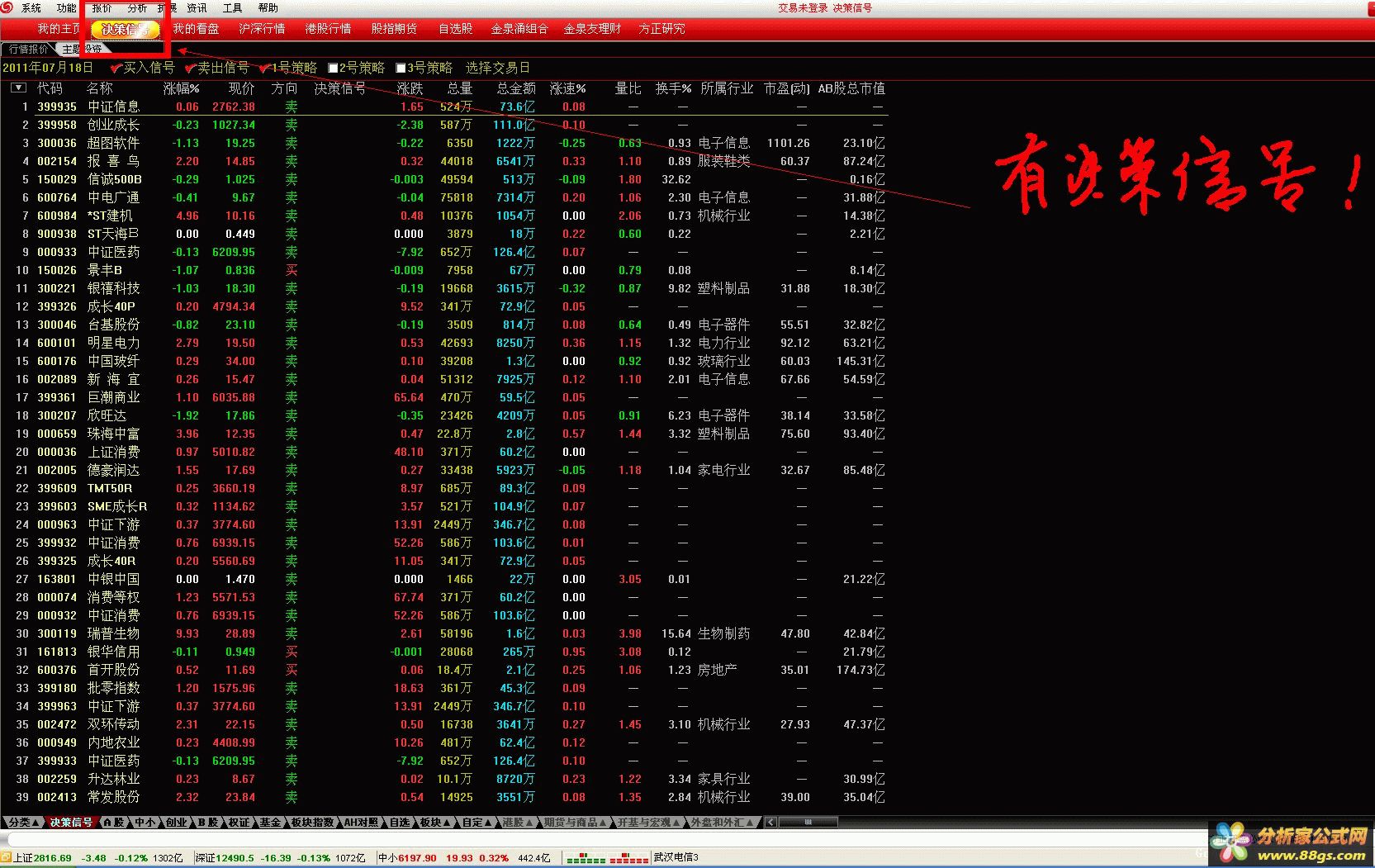Select the 基金 bottom tab

270,822
